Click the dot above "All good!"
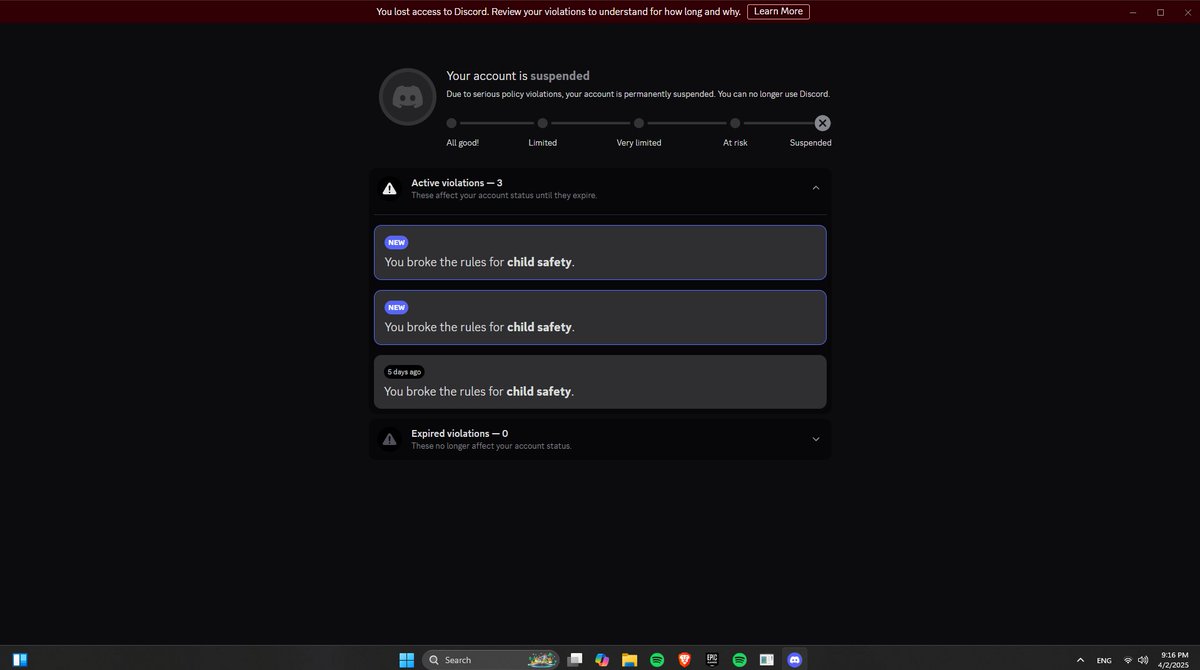This screenshot has height=670, width=1200. [x=451, y=123]
